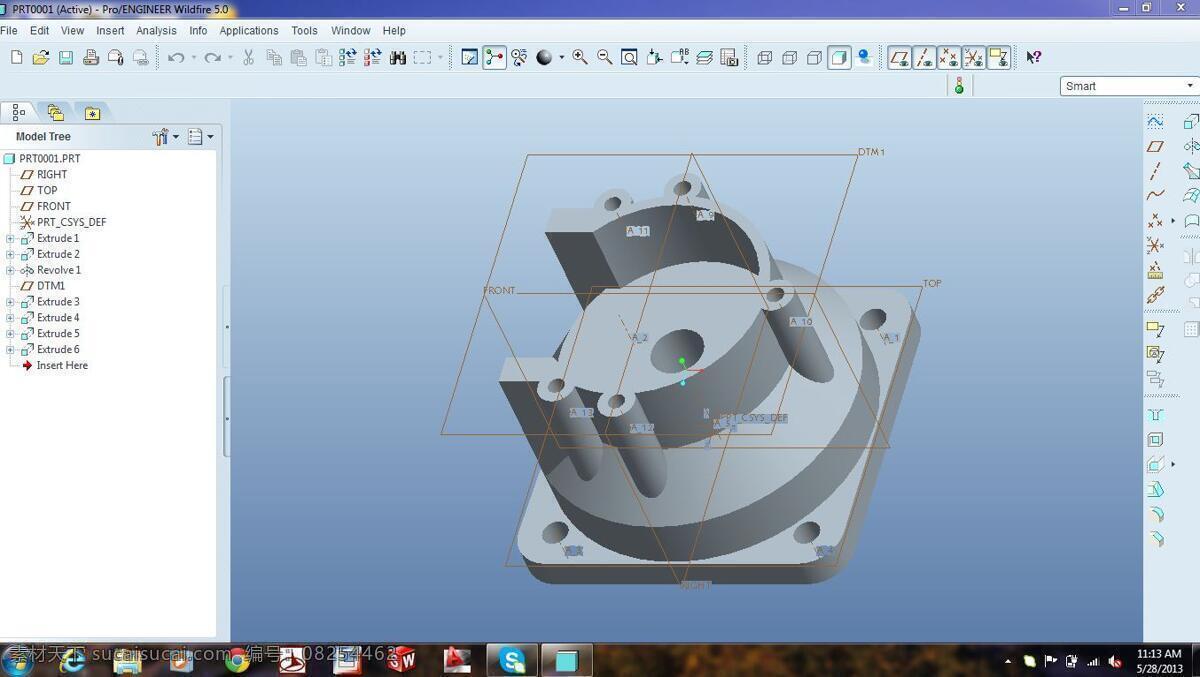
Task: Open the Reorient view icon
Action: coord(654,58)
